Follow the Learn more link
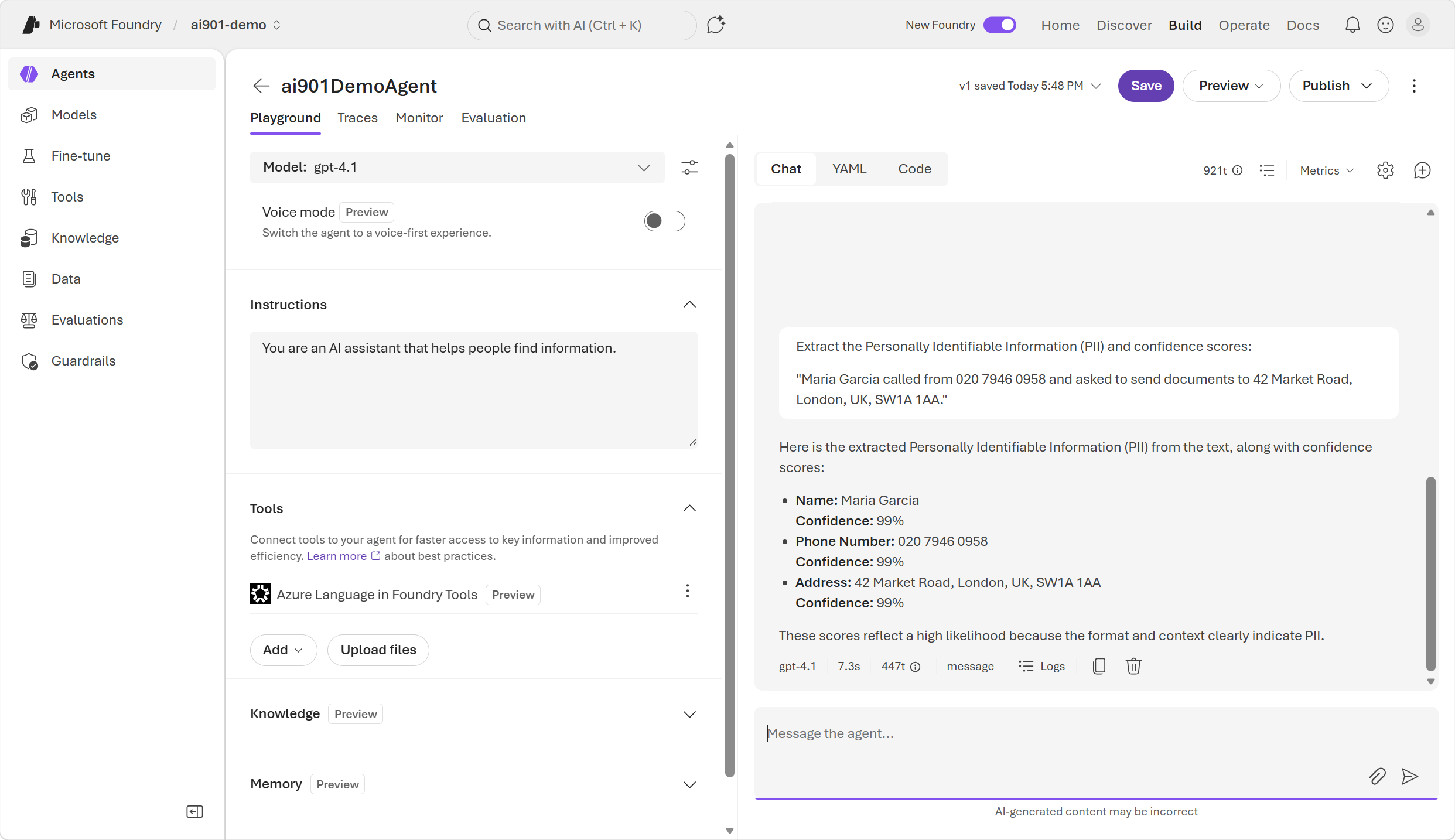1455x840 pixels. click(343, 556)
